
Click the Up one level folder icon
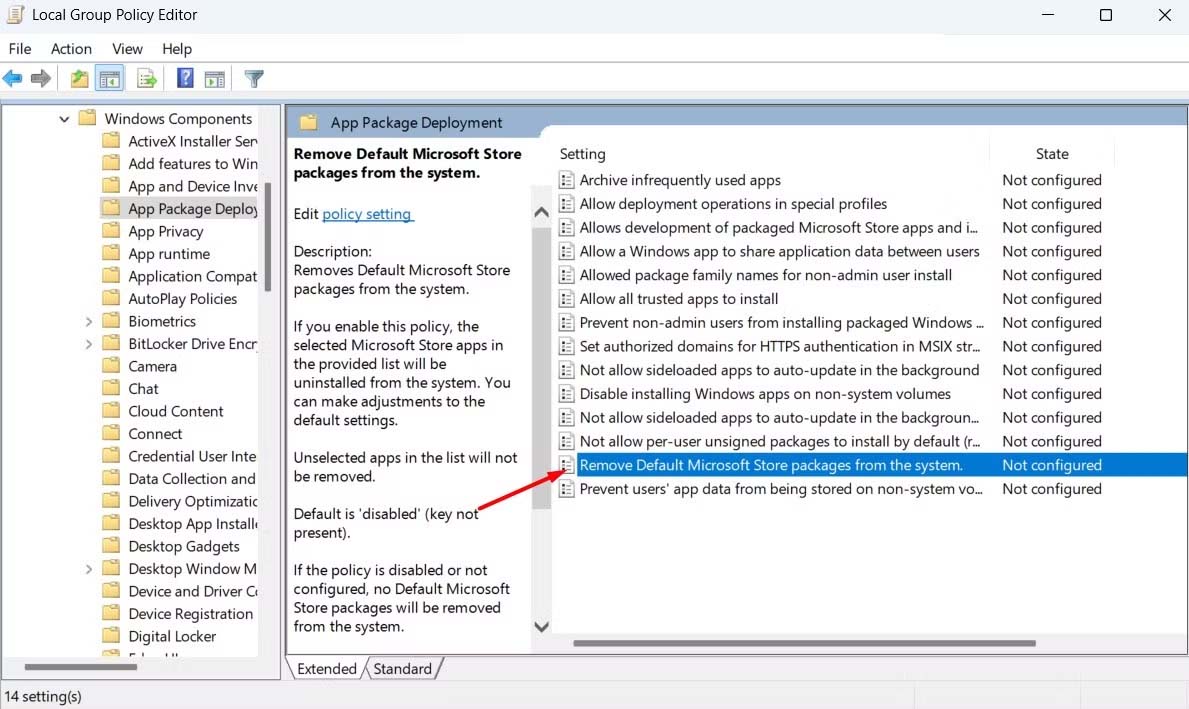pos(79,78)
